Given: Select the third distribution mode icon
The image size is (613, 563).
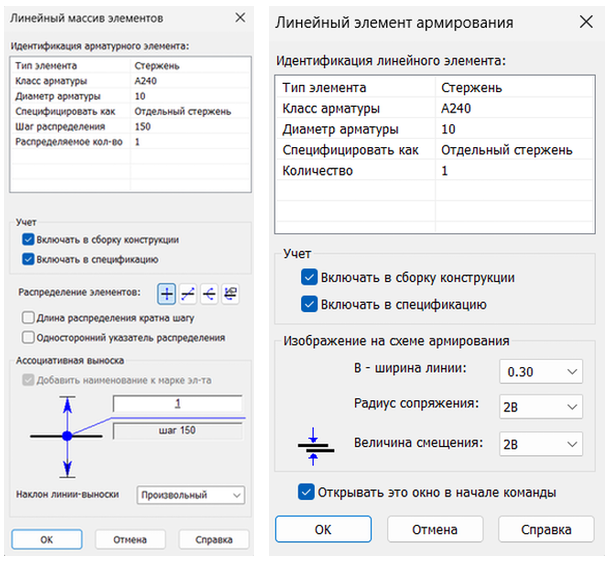Looking at the screenshot, I should point(209,293).
